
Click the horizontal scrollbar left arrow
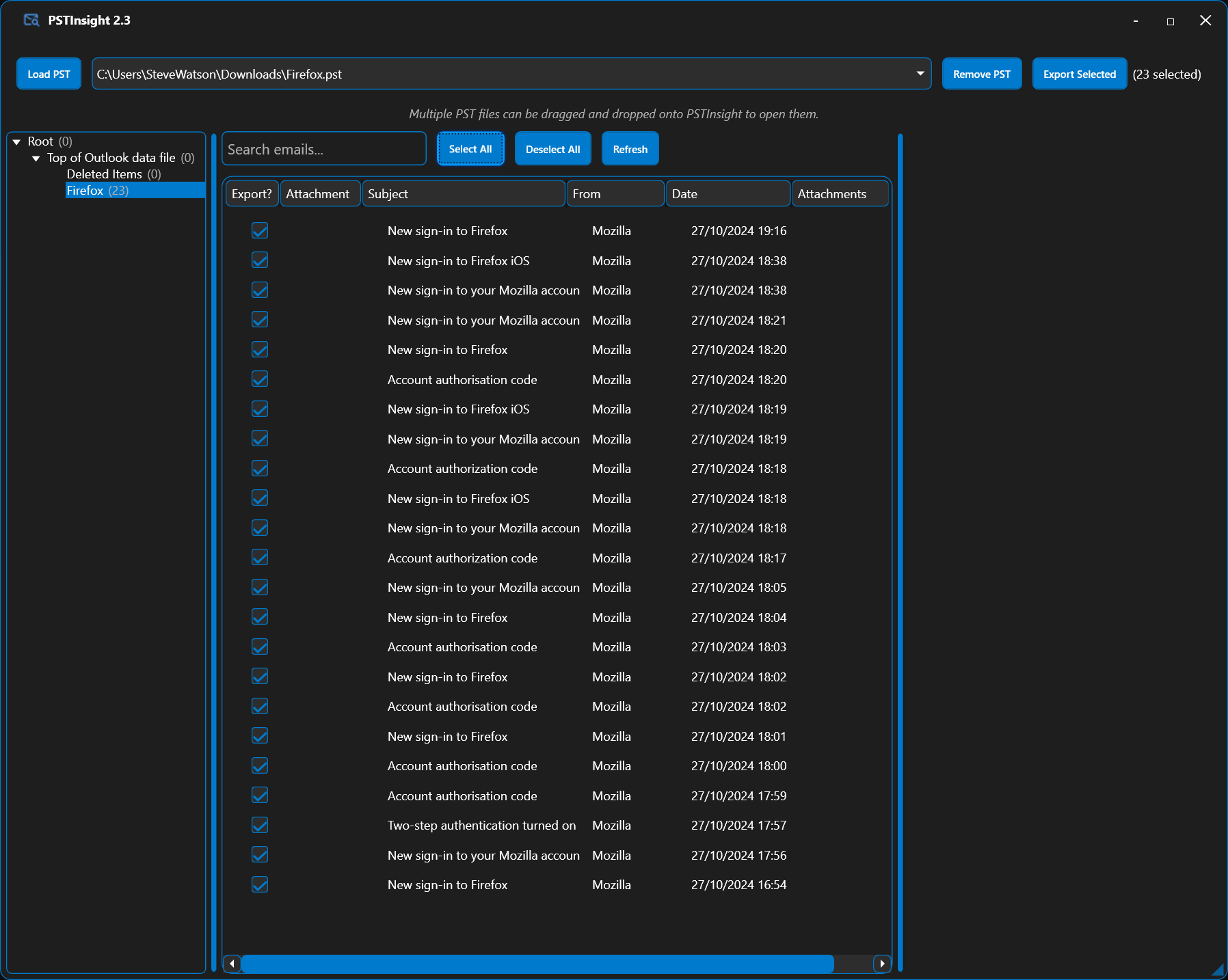coord(232,964)
